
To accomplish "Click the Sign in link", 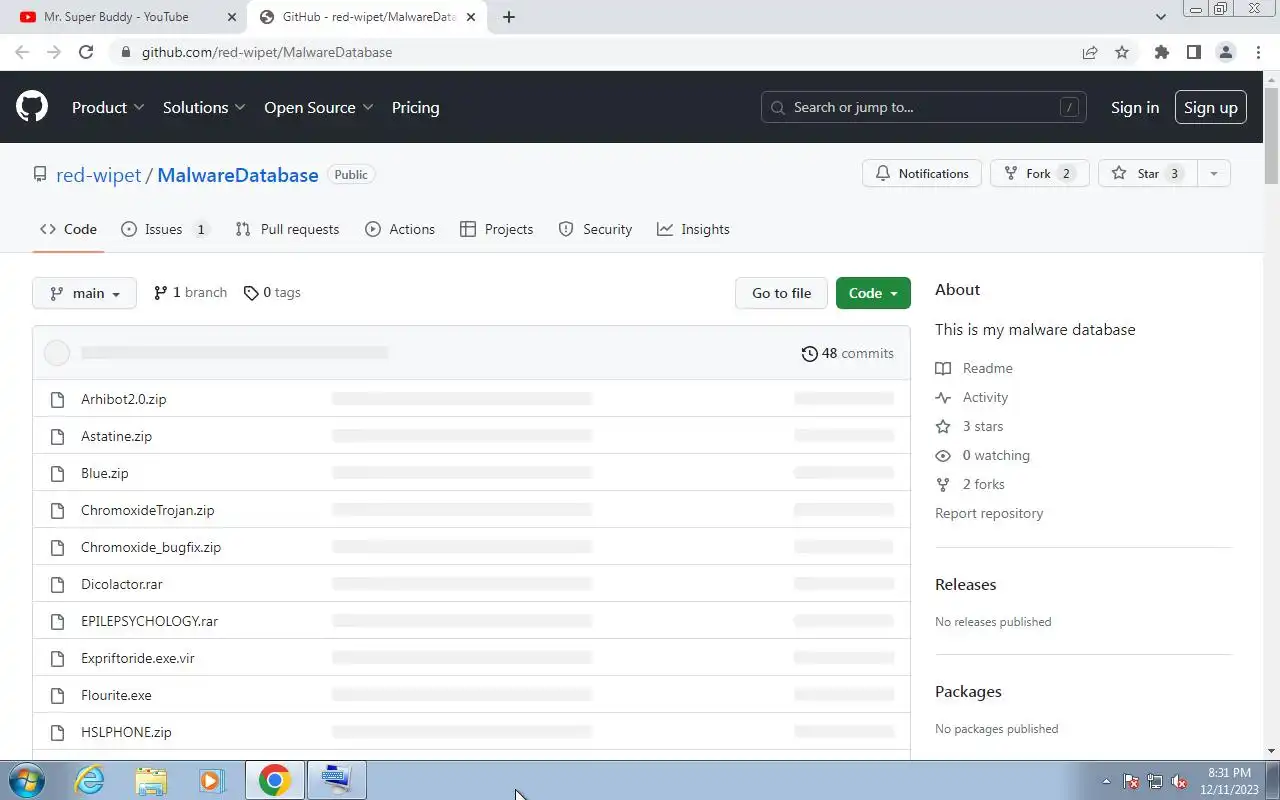I will [1135, 107].
